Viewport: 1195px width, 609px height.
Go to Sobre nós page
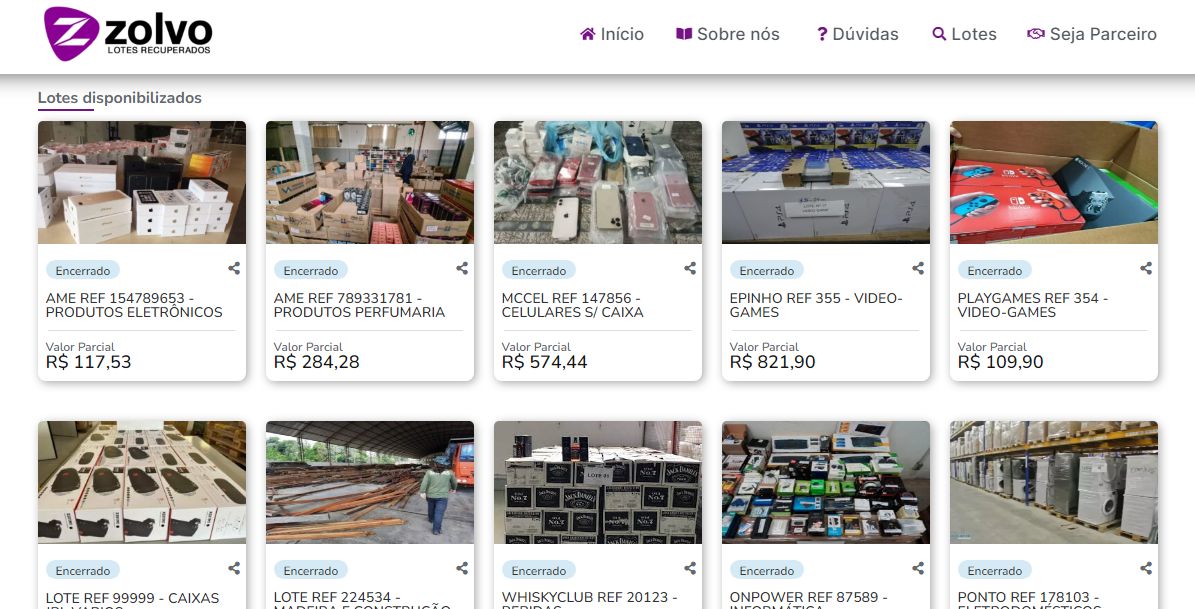pos(728,34)
